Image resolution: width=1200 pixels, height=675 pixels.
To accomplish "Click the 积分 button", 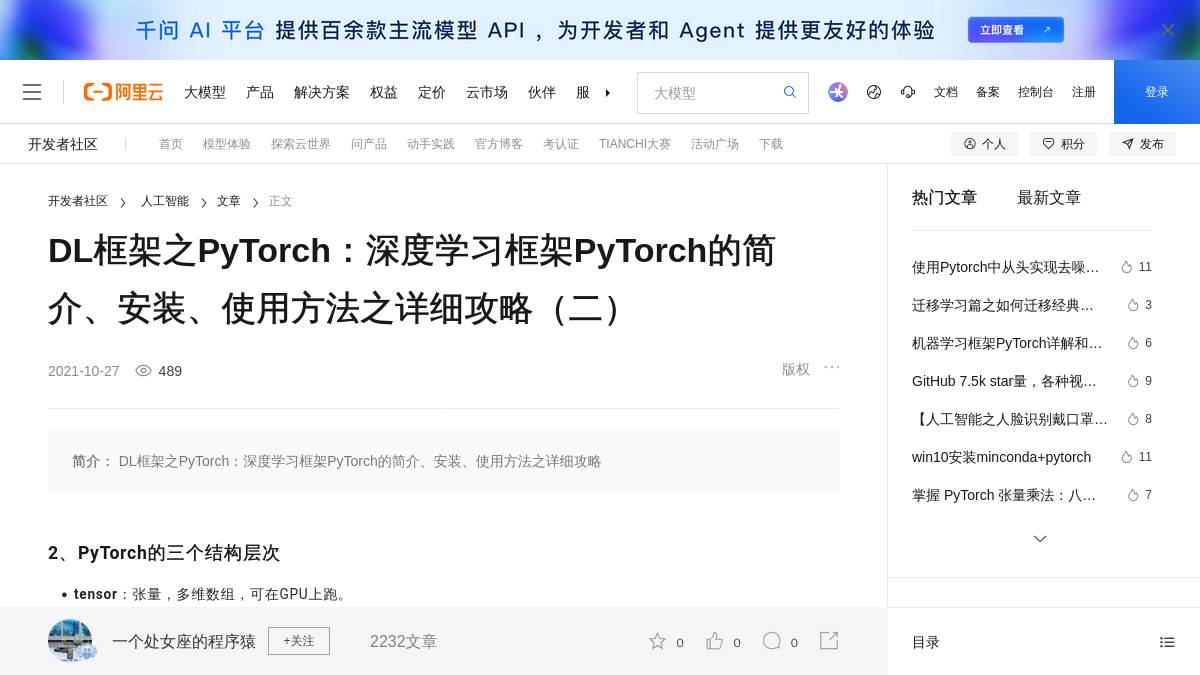I will tap(1063, 144).
